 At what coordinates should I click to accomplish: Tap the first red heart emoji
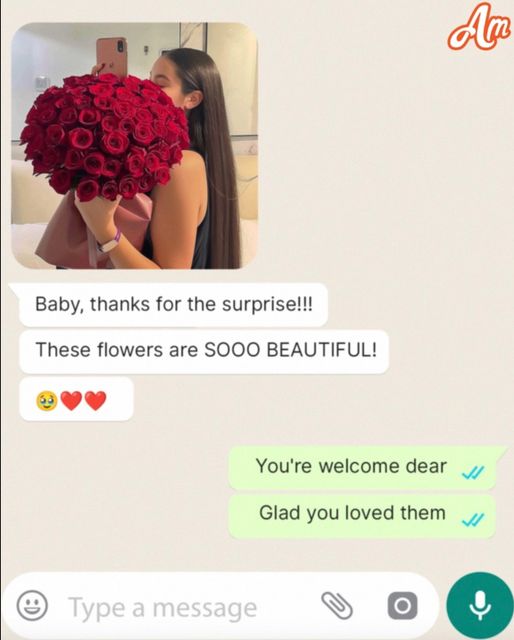71,401
